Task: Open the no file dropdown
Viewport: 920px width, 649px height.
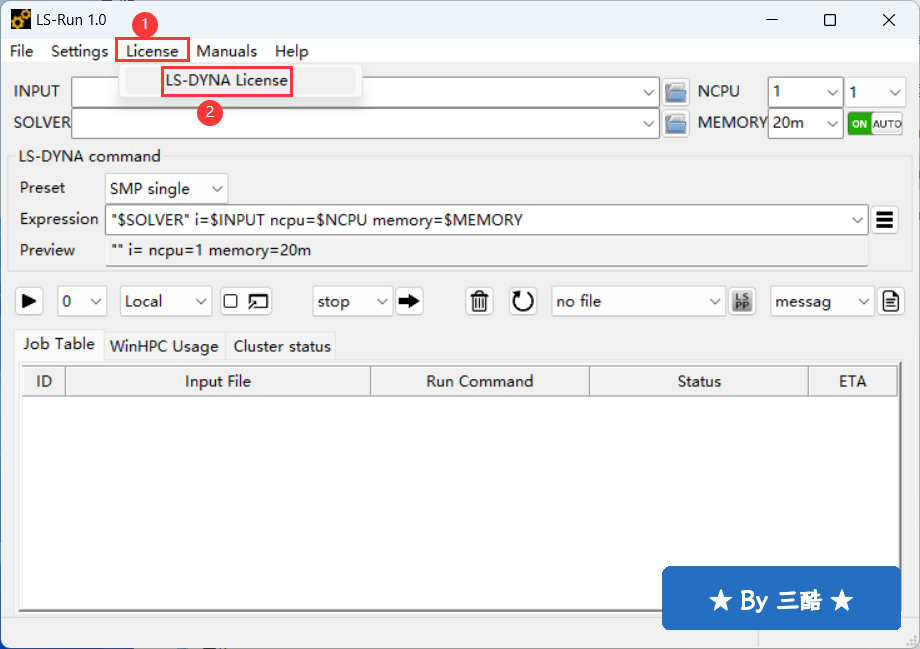Action: pyautogui.click(x=638, y=302)
